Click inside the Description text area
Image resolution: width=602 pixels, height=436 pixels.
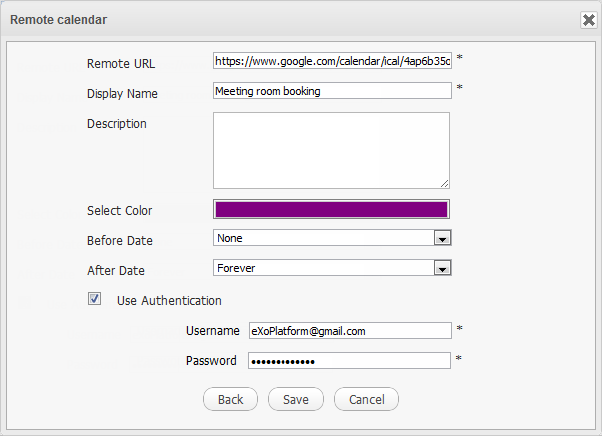pos(331,149)
